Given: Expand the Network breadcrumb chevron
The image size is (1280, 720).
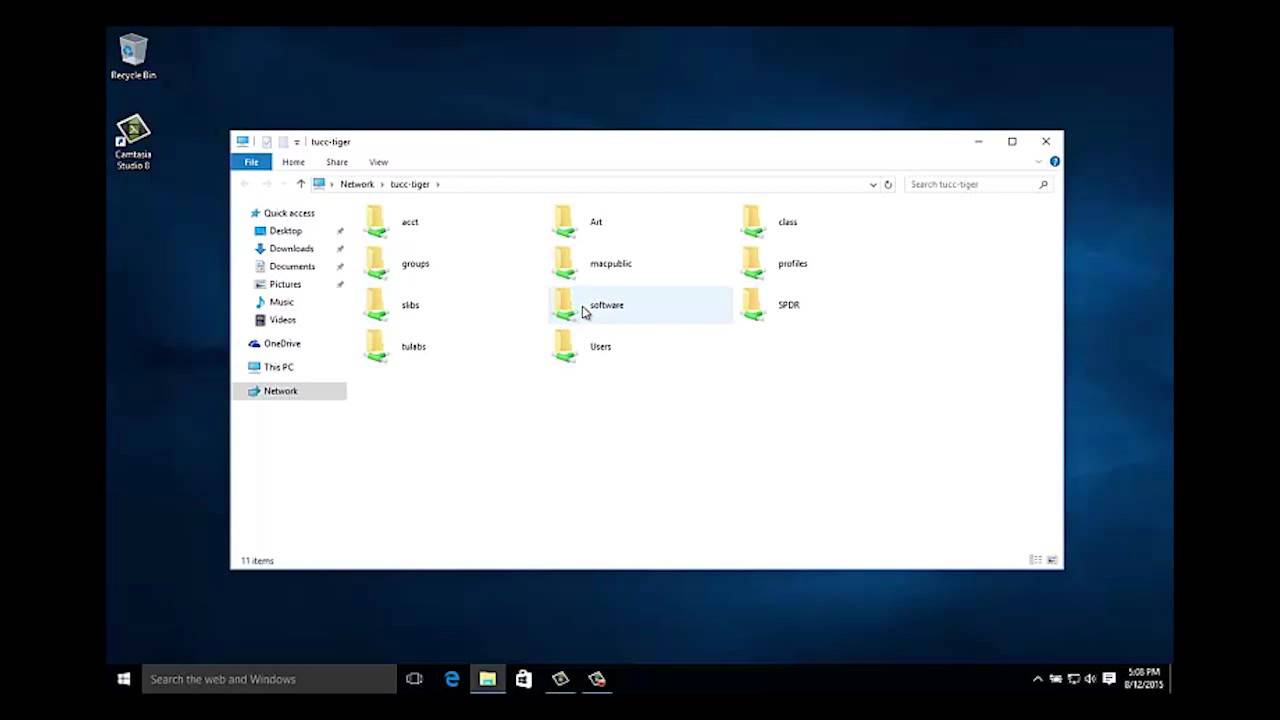Looking at the screenshot, I should click(x=382, y=184).
